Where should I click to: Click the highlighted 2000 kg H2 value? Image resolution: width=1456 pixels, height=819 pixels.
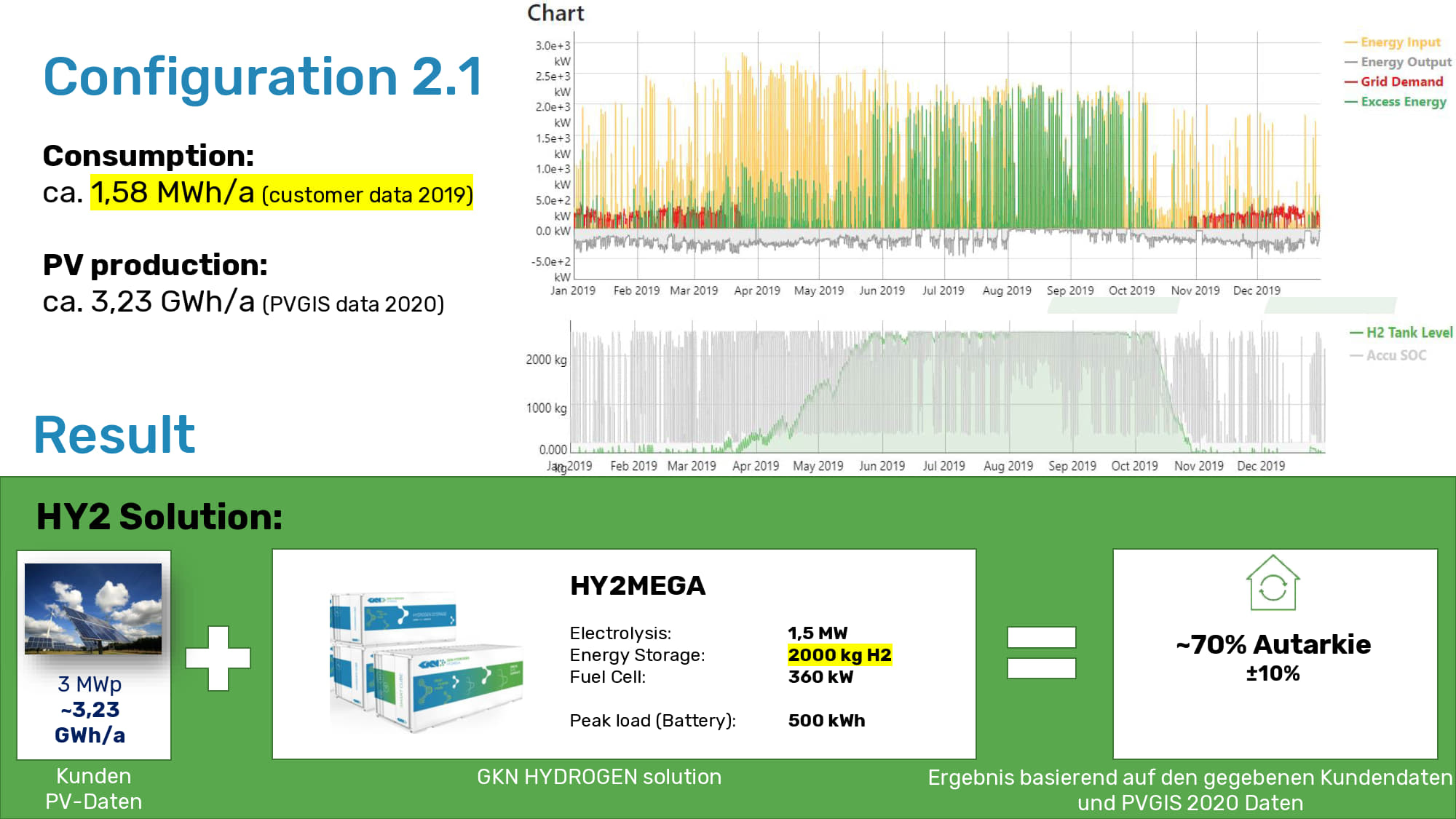tap(839, 655)
